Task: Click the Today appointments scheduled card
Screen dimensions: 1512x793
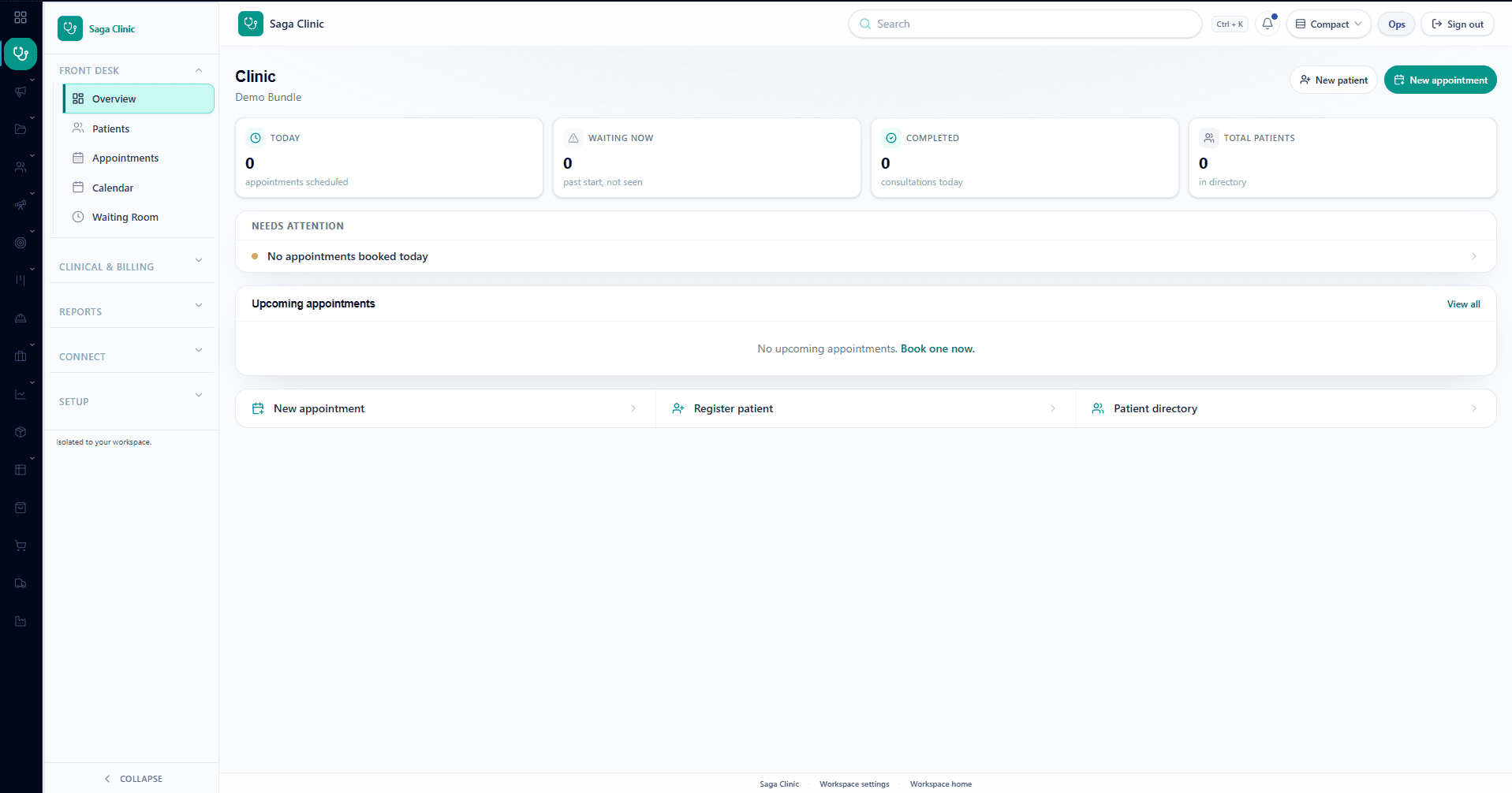Action: [x=389, y=158]
